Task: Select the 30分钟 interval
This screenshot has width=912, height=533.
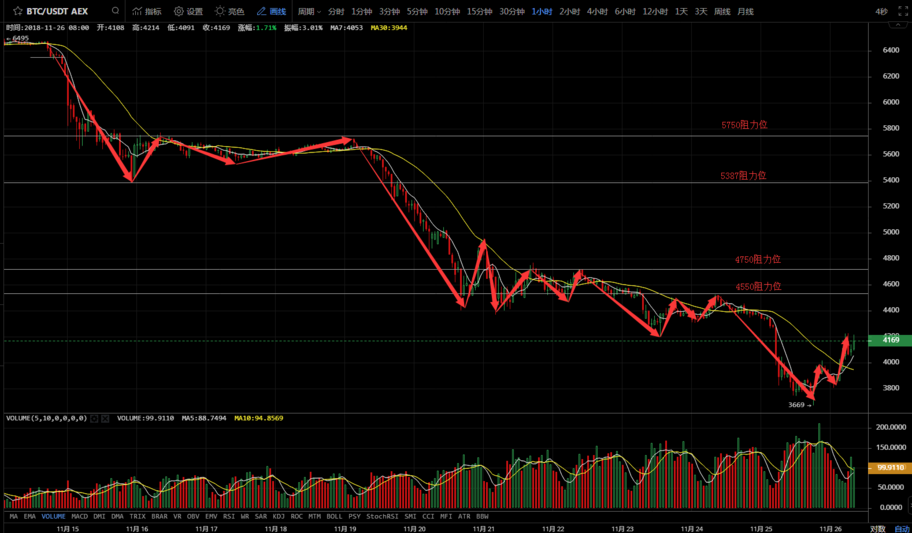Action: pyautogui.click(x=512, y=11)
